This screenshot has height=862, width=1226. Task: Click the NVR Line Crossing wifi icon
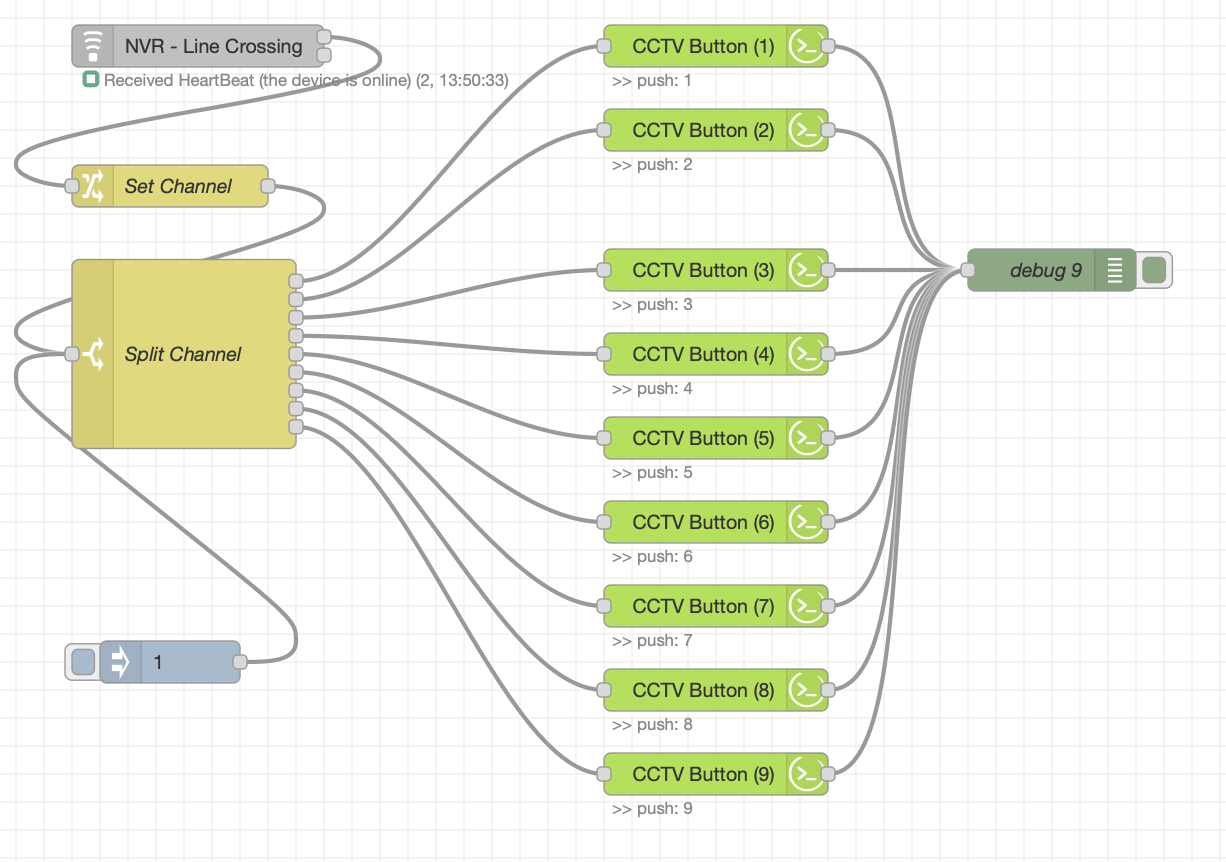pos(93,46)
